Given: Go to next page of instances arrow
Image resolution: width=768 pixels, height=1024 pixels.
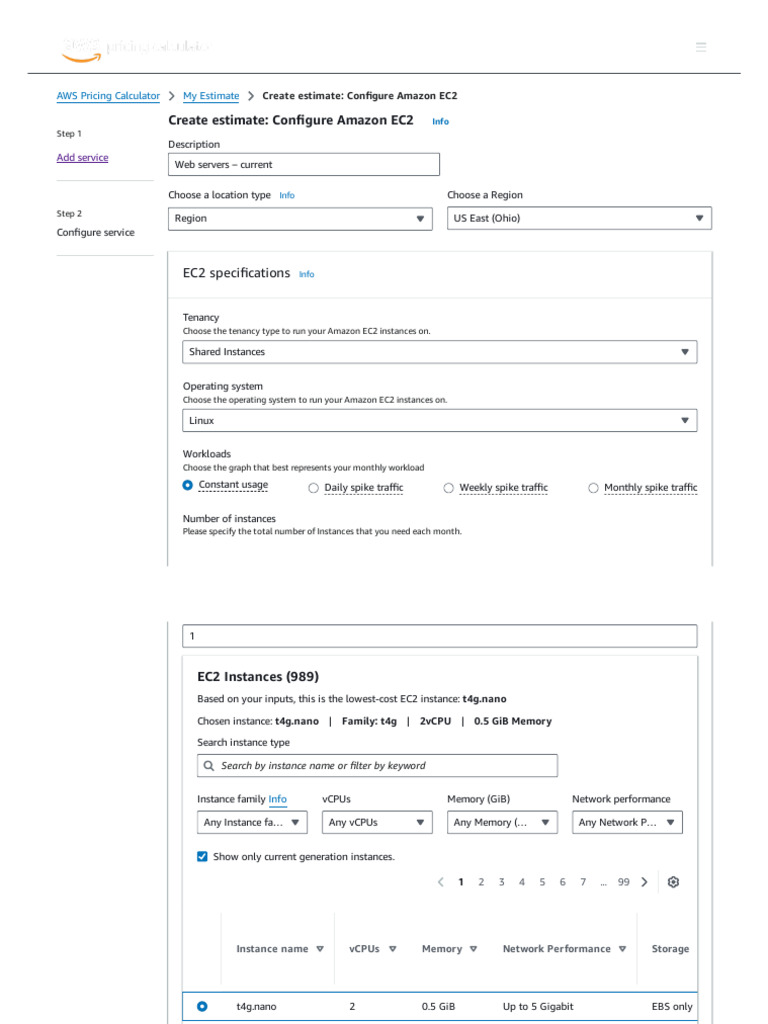Looking at the screenshot, I should pyautogui.click(x=645, y=882).
